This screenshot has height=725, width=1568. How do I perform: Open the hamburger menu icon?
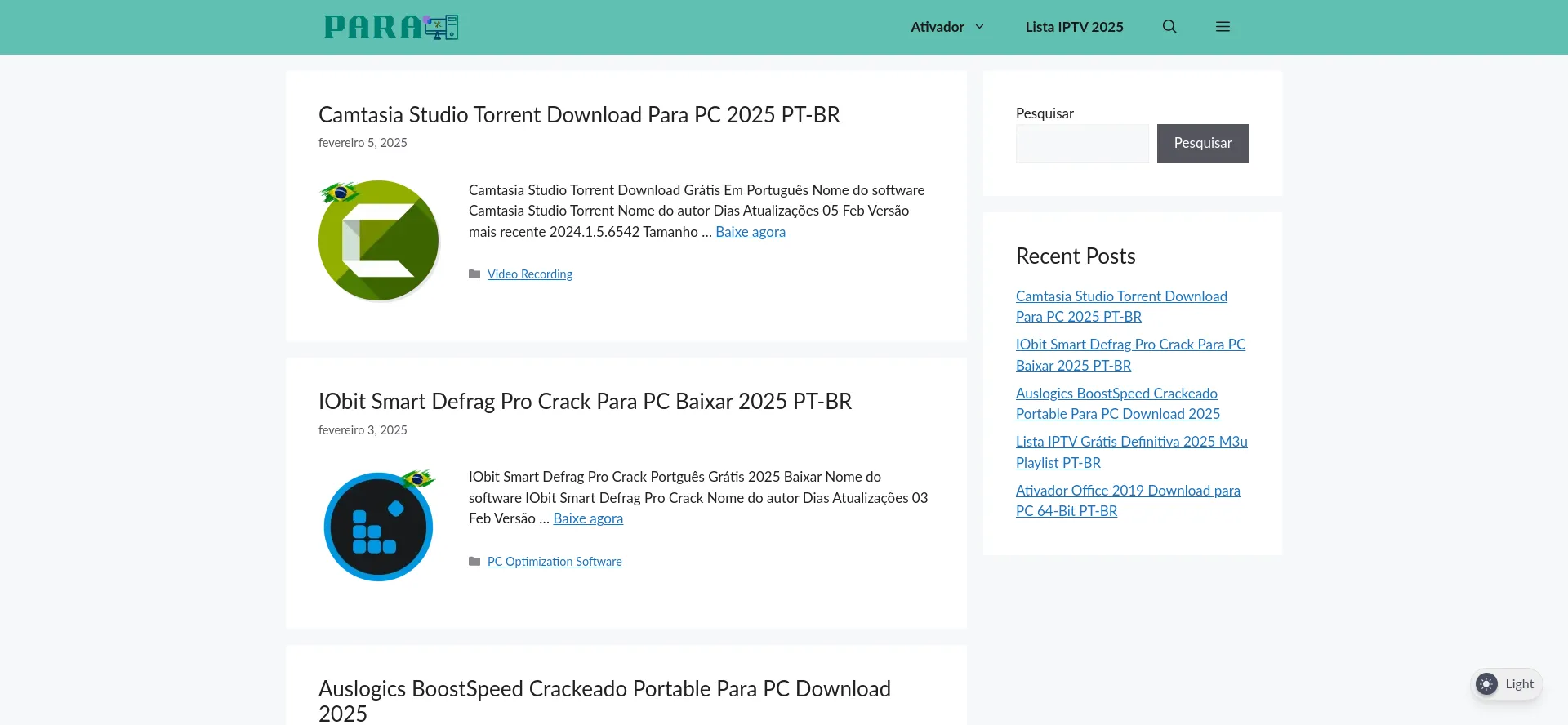[x=1223, y=27]
